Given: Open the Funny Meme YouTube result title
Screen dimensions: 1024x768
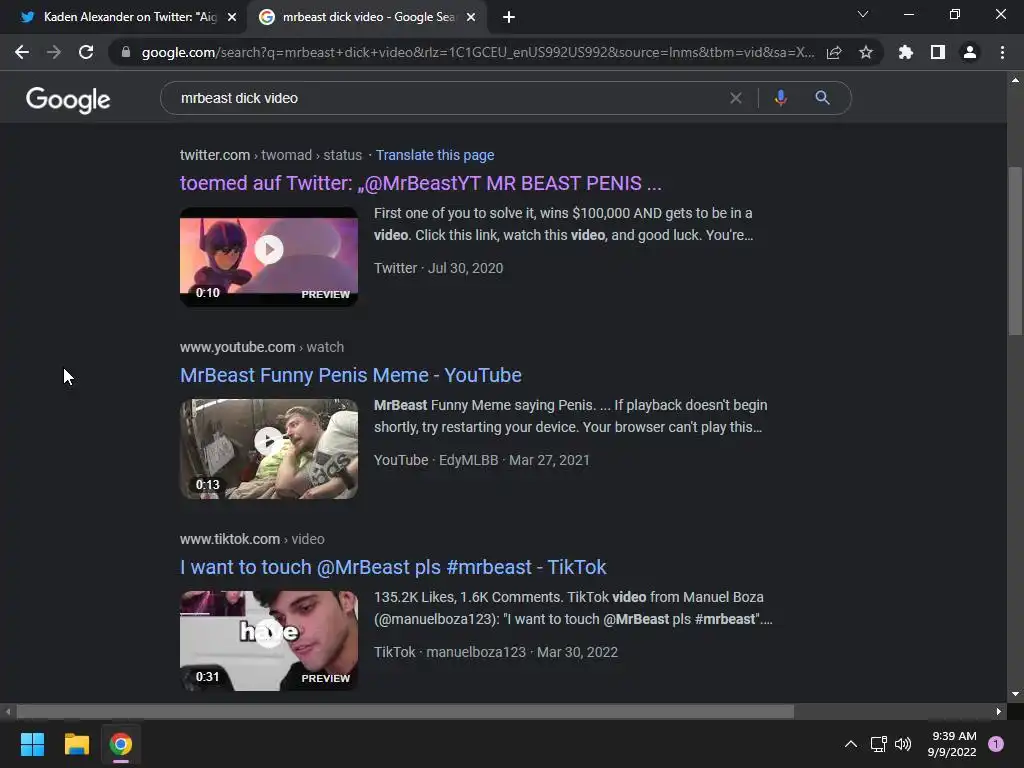Looking at the screenshot, I should tap(351, 375).
